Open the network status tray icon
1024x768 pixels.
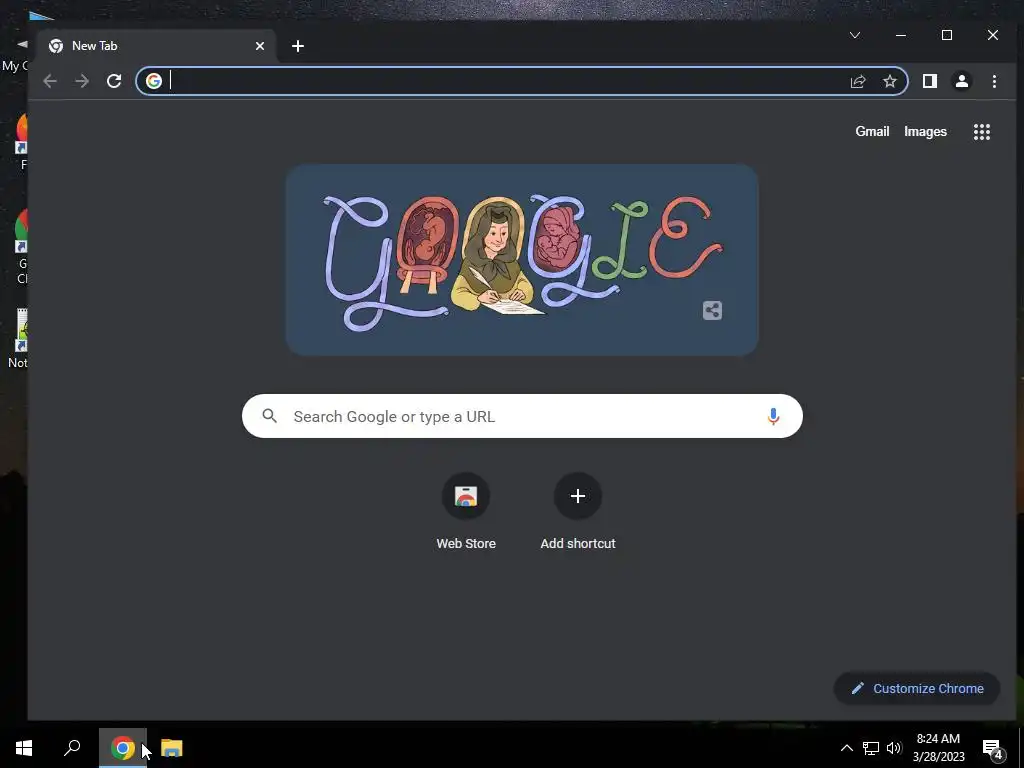(870, 748)
